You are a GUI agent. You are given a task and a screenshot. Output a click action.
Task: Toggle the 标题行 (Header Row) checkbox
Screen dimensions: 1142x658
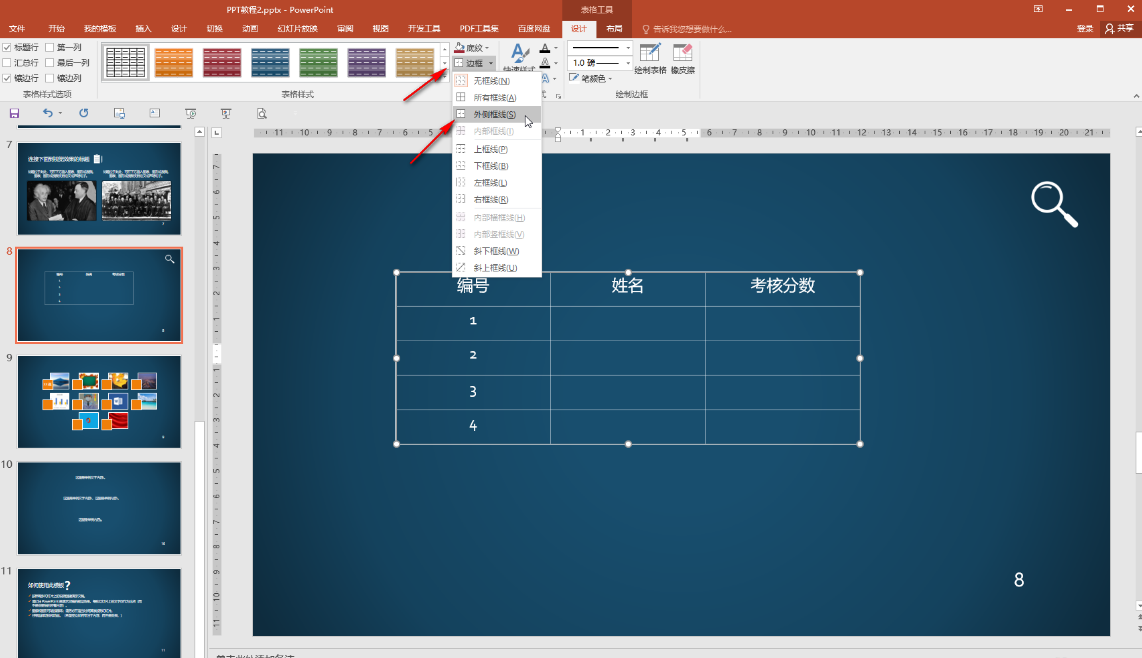coord(8,47)
